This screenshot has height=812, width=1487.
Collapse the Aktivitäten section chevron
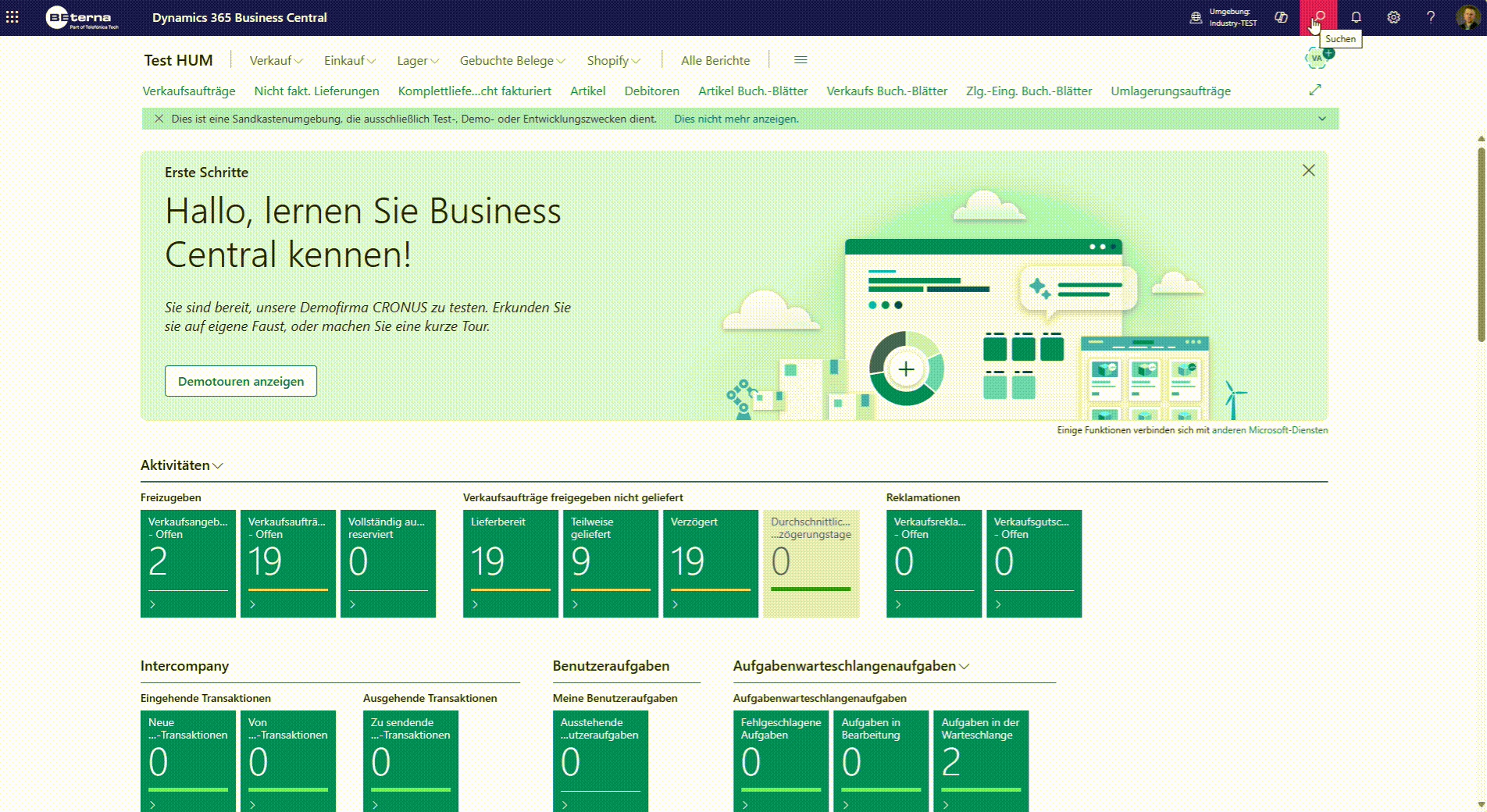218,466
